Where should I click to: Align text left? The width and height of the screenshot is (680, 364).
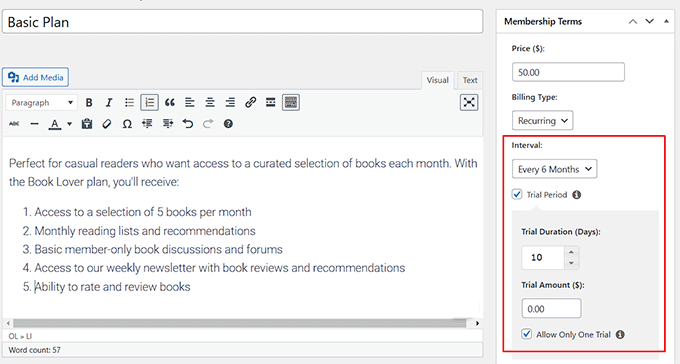[x=190, y=103]
